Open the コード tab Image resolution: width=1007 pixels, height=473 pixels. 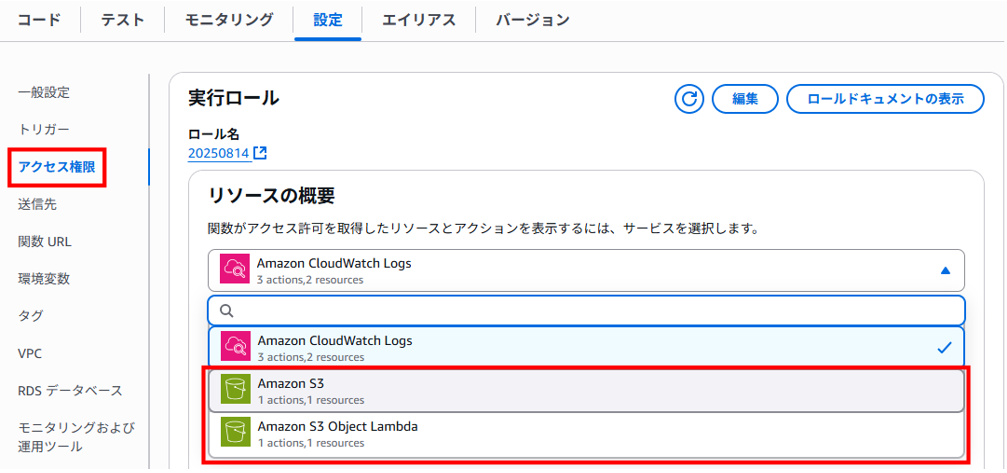click(x=39, y=20)
